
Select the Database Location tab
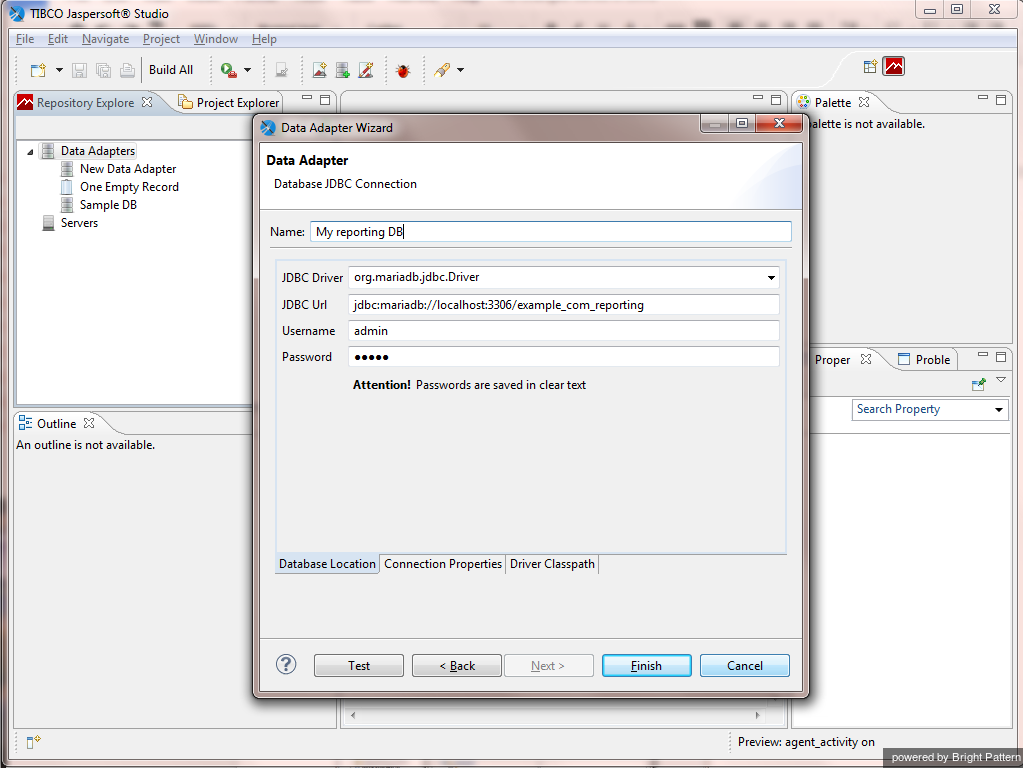(328, 564)
